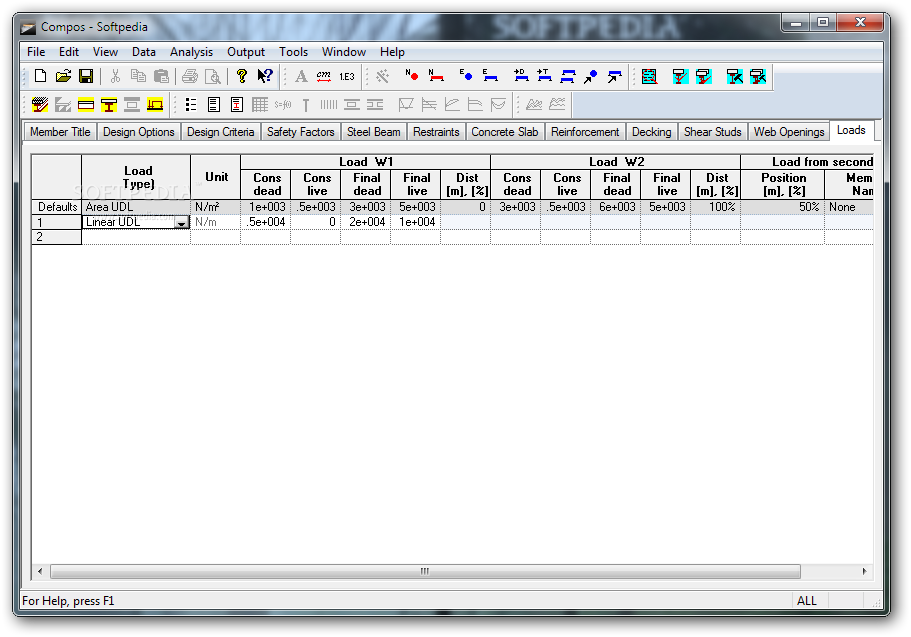Click the blue E beam icon
This screenshot has width=911, height=637.
tap(490, 76)
